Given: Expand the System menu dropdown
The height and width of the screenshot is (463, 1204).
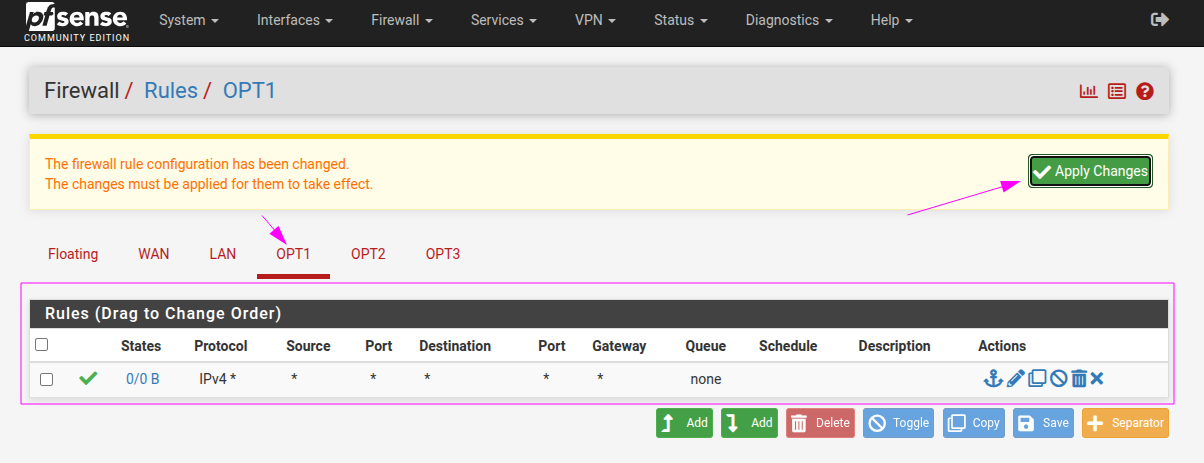Looking at the screenshot, I should [187, 20].
